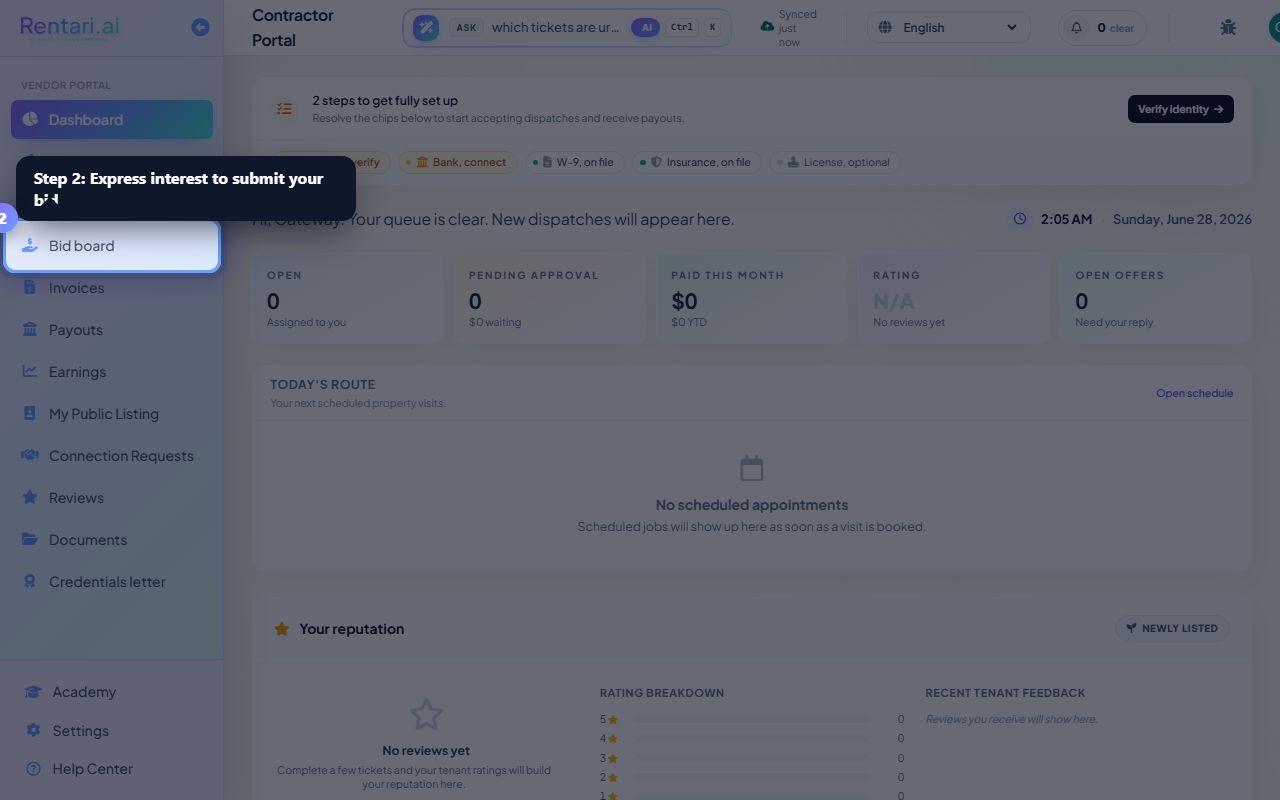Open the English language dropdown
Screen dimensions: 1280x800
point(948,27)
